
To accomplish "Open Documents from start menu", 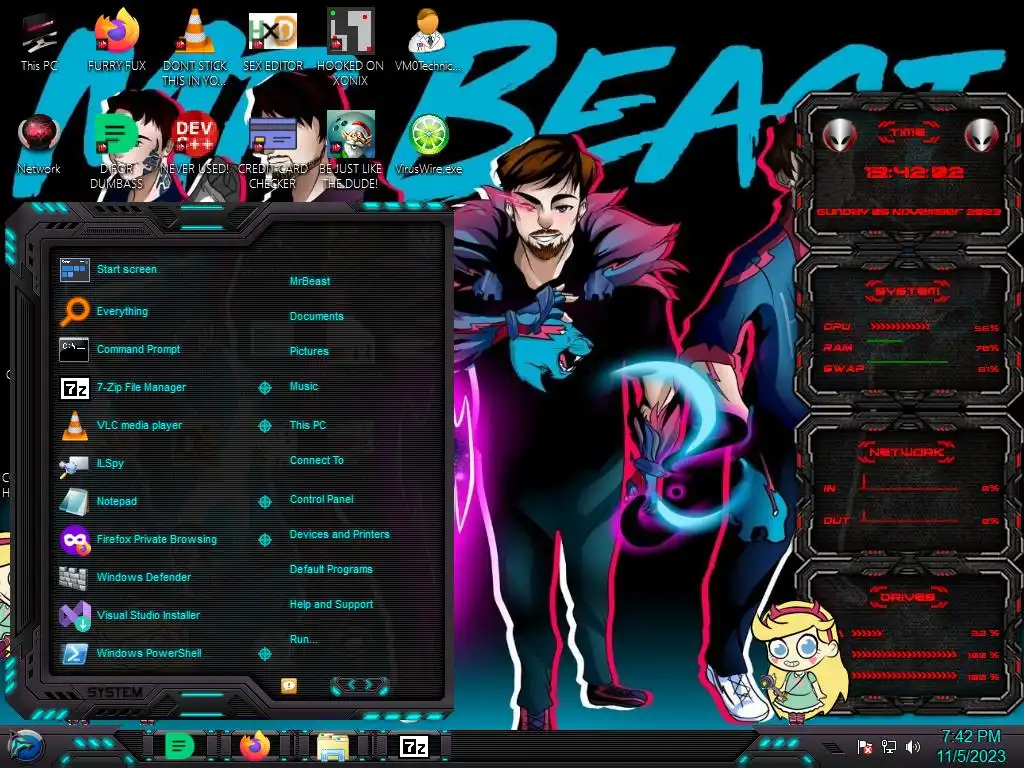I will point(316,316).
